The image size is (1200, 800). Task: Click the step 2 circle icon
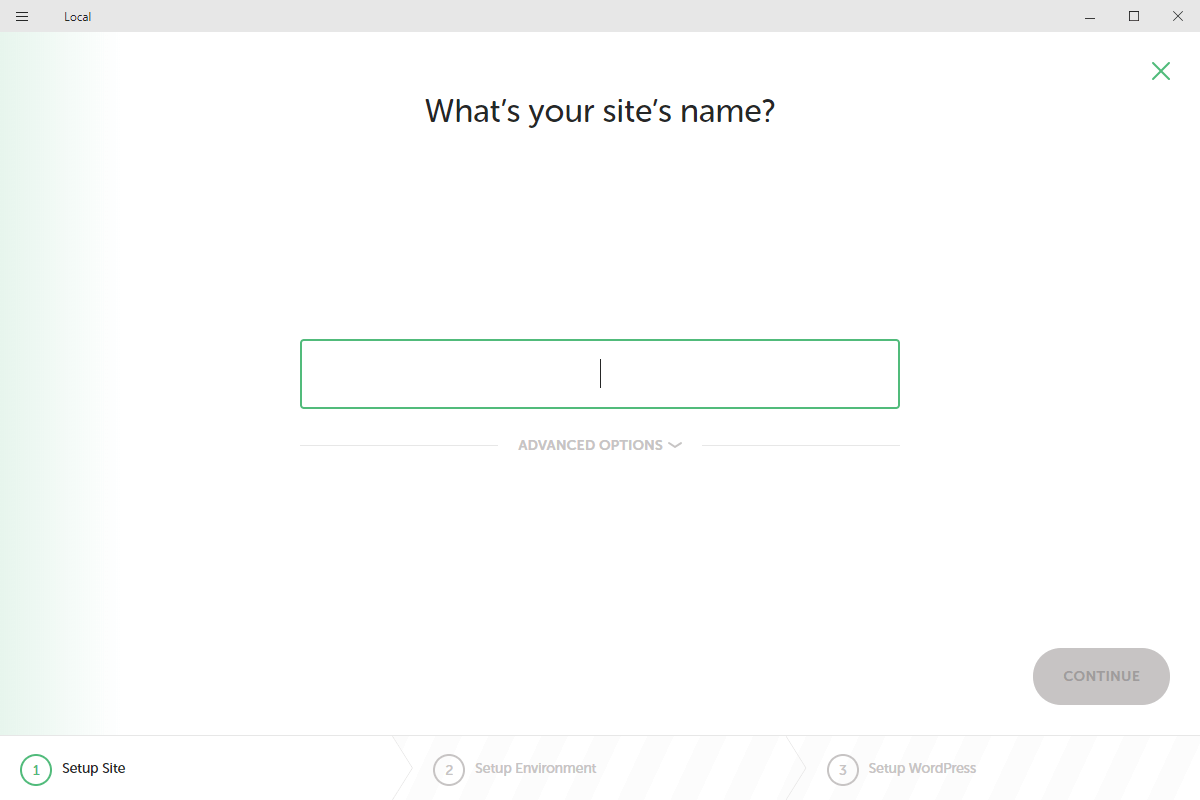(449, 769)
